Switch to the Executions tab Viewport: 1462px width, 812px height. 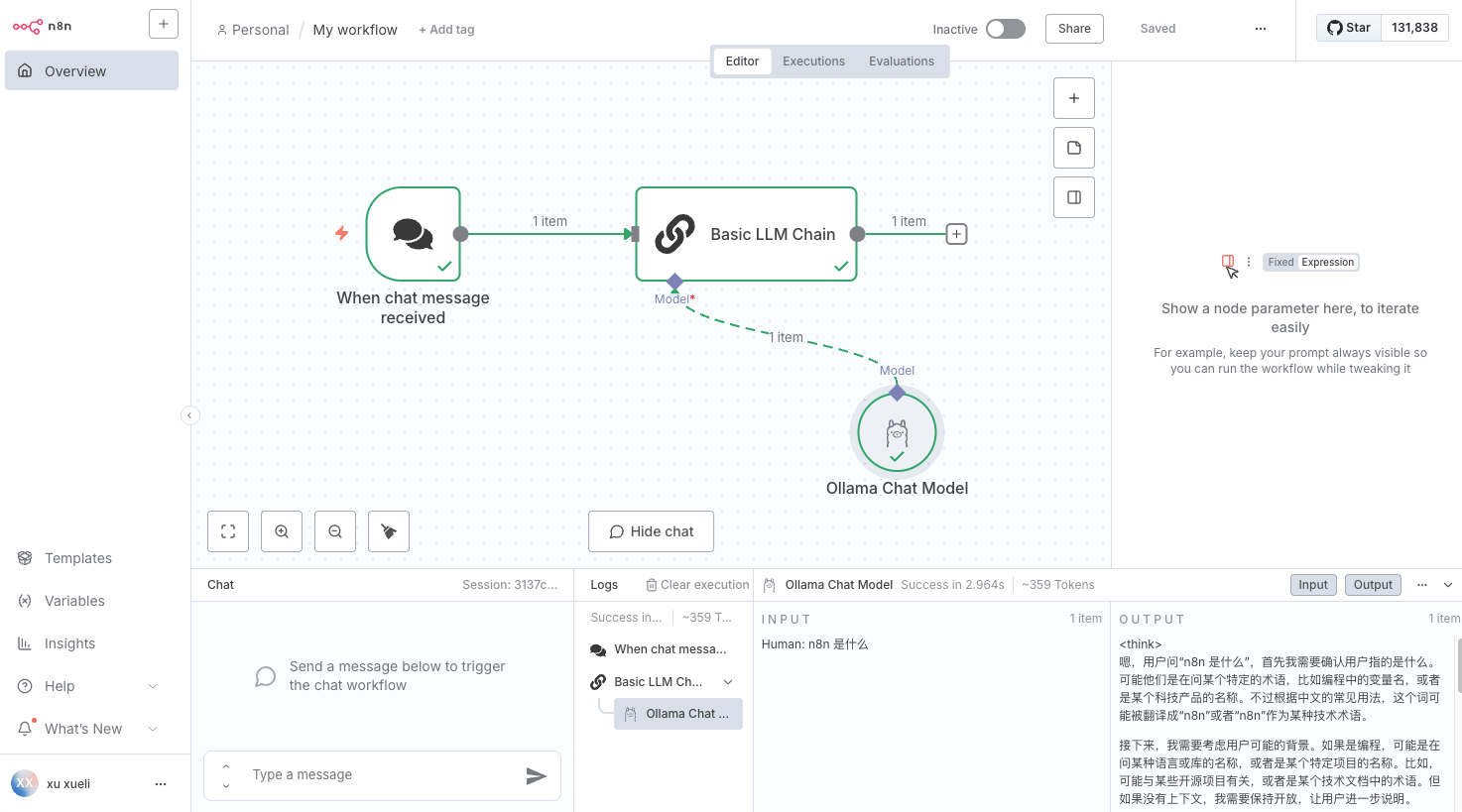tap(813, 61)
